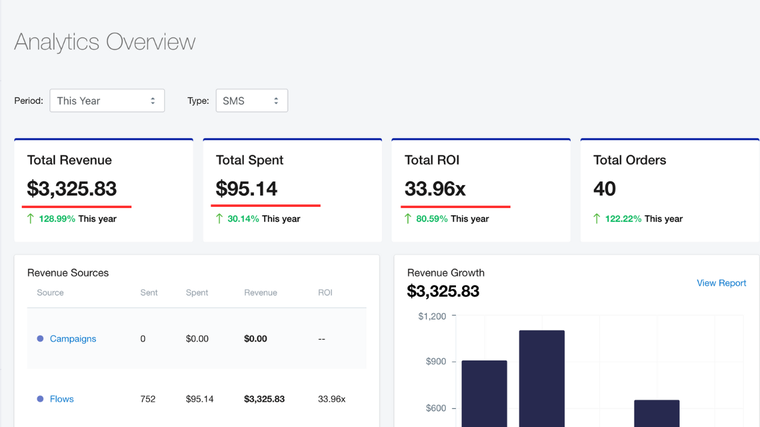Click the purple dot beside Campaigns
The width and height of the screenshot is (760, 427).
[40, 338]
